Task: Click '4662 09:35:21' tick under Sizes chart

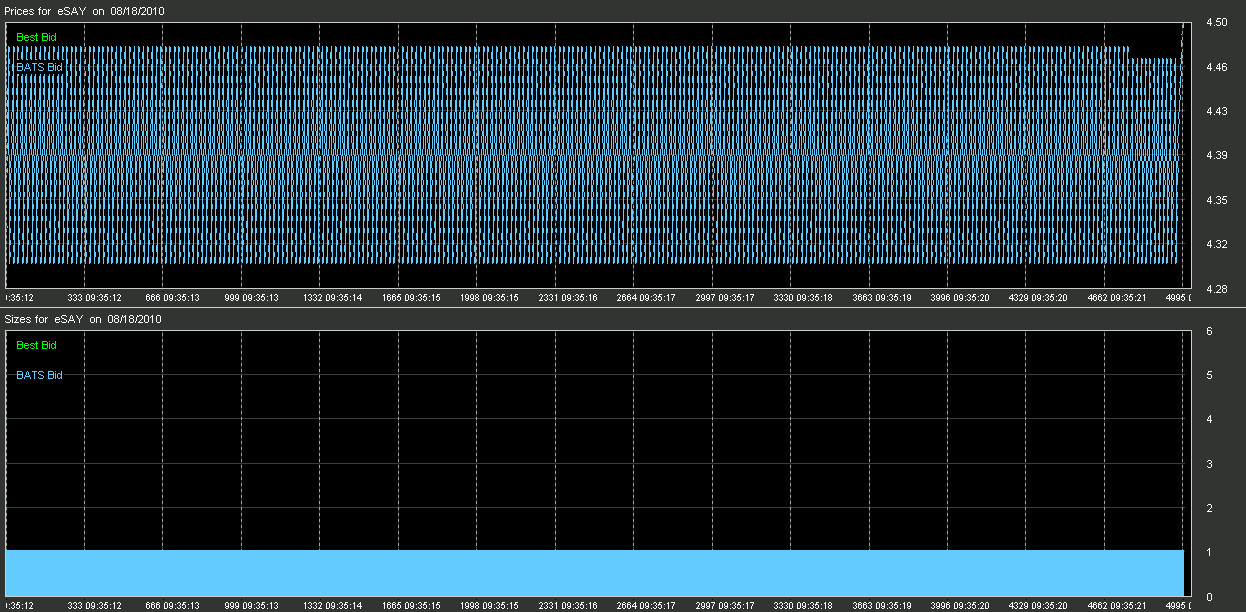Action: [x=1118, y=606]
